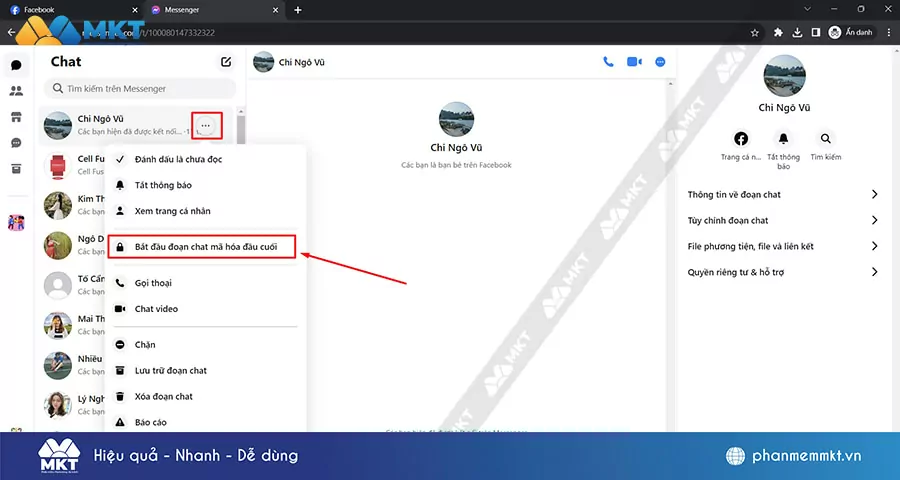Open the Marketplace icon in sidebar
The height and width of the screenshot is (480, 900).
(16, 117)
